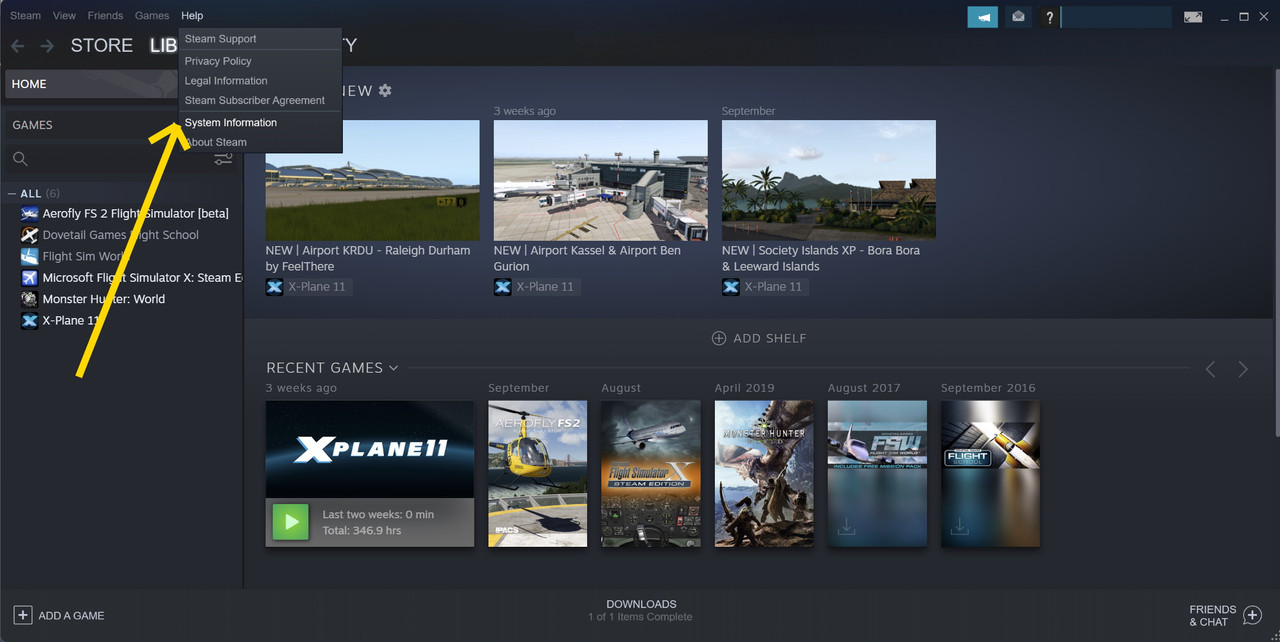Click download icon on Flight Sim World cover
This screenshot has width=1280, height=642.
(x=846, y=526)
